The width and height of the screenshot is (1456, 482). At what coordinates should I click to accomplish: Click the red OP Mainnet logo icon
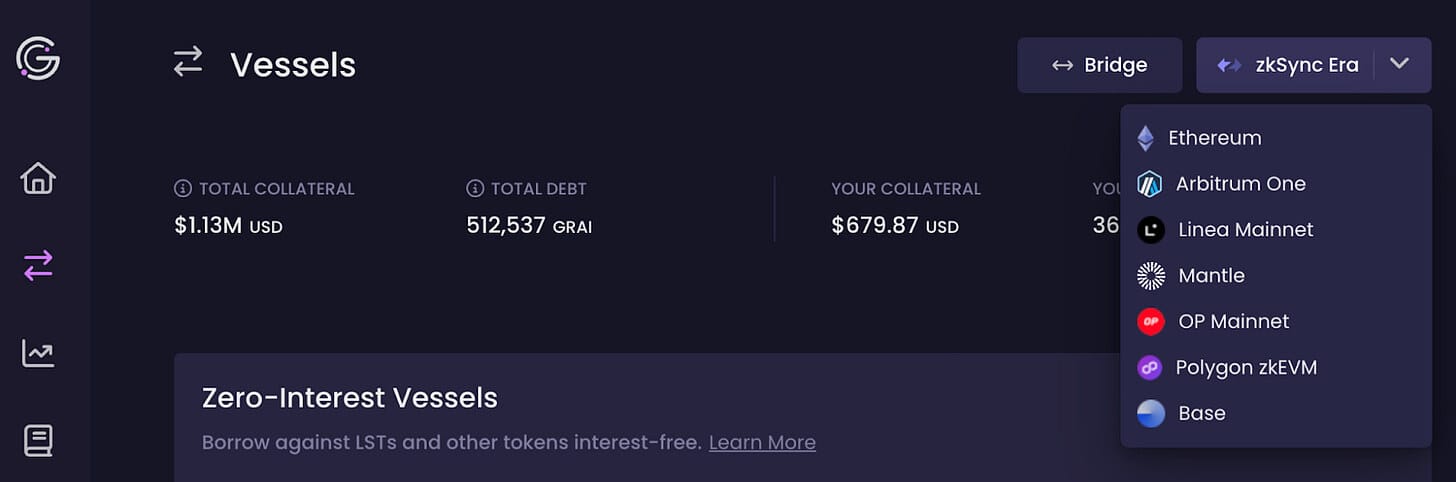click(x=1151, y=322)
